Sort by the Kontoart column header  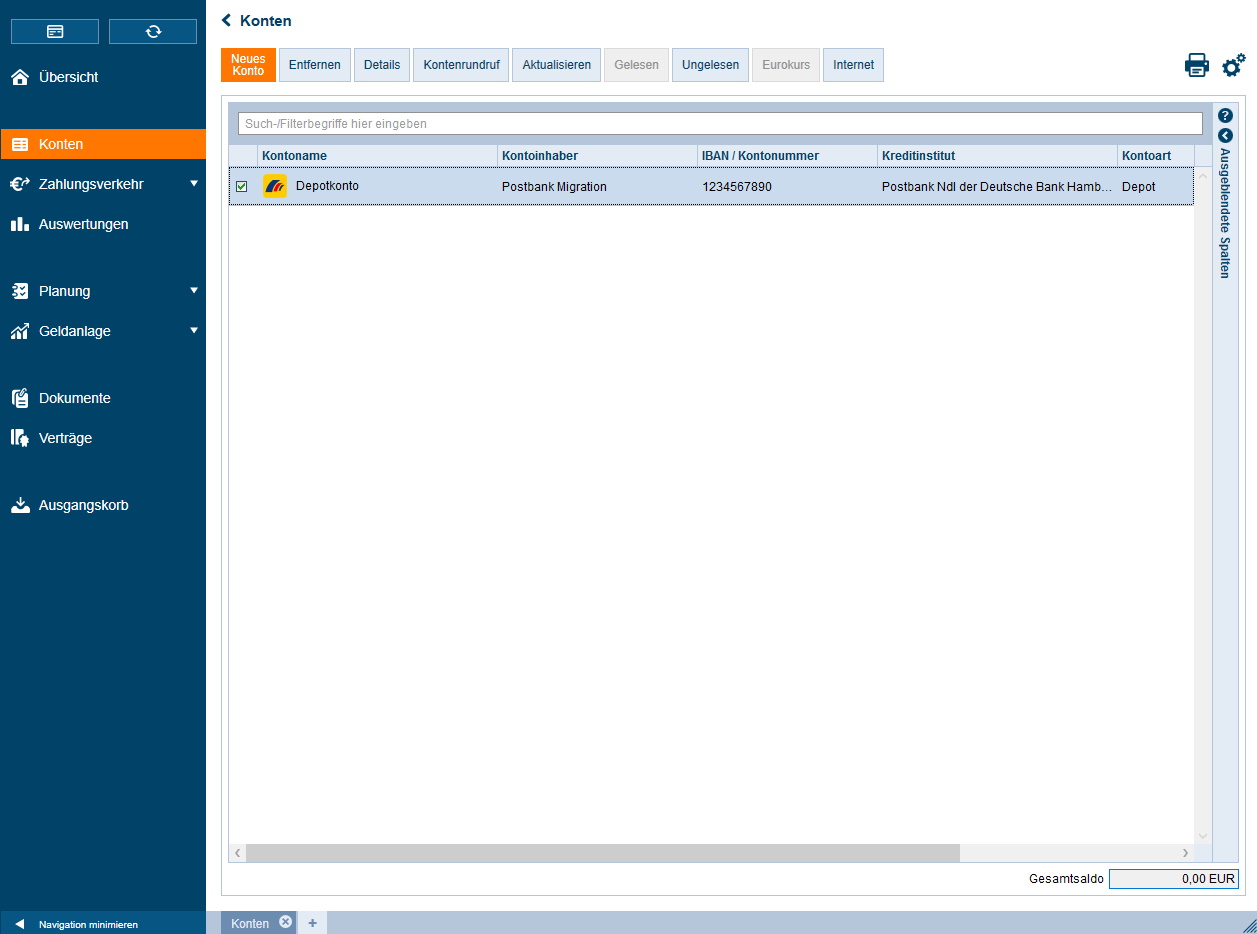coord(1156,155)
